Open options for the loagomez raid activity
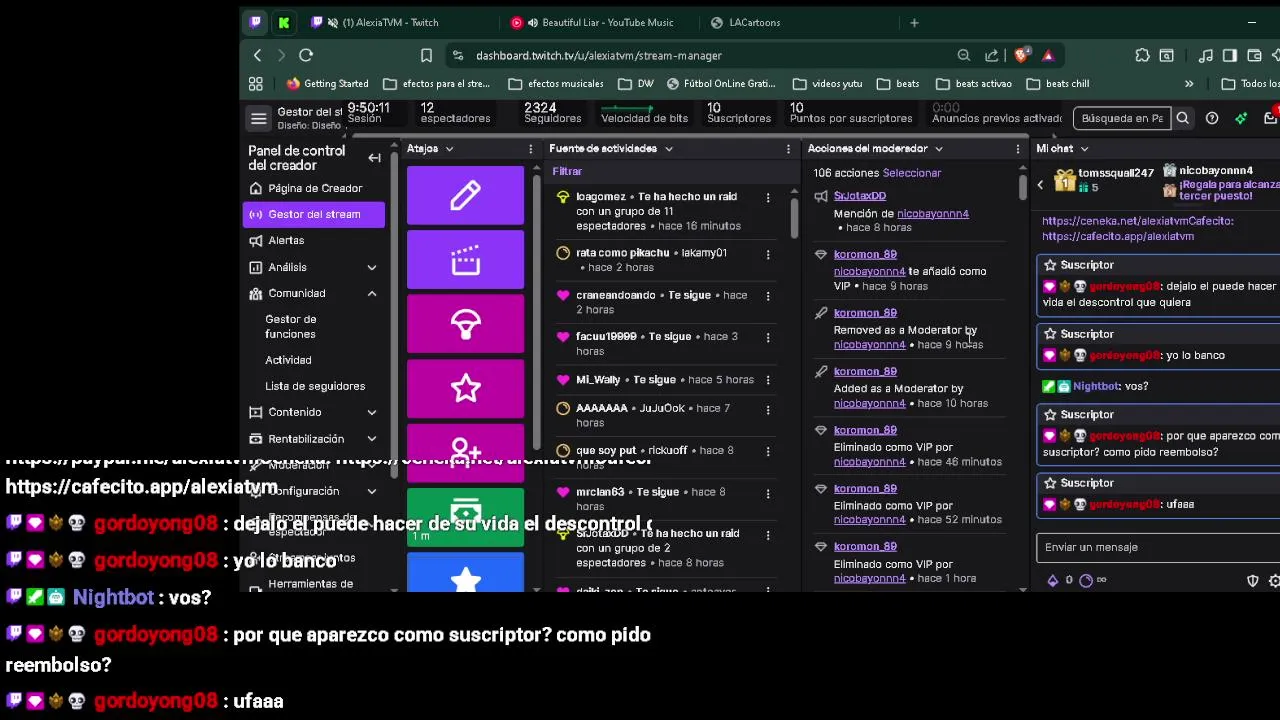Viewport: 1280px width, 720px height. [x=768, y=198]
